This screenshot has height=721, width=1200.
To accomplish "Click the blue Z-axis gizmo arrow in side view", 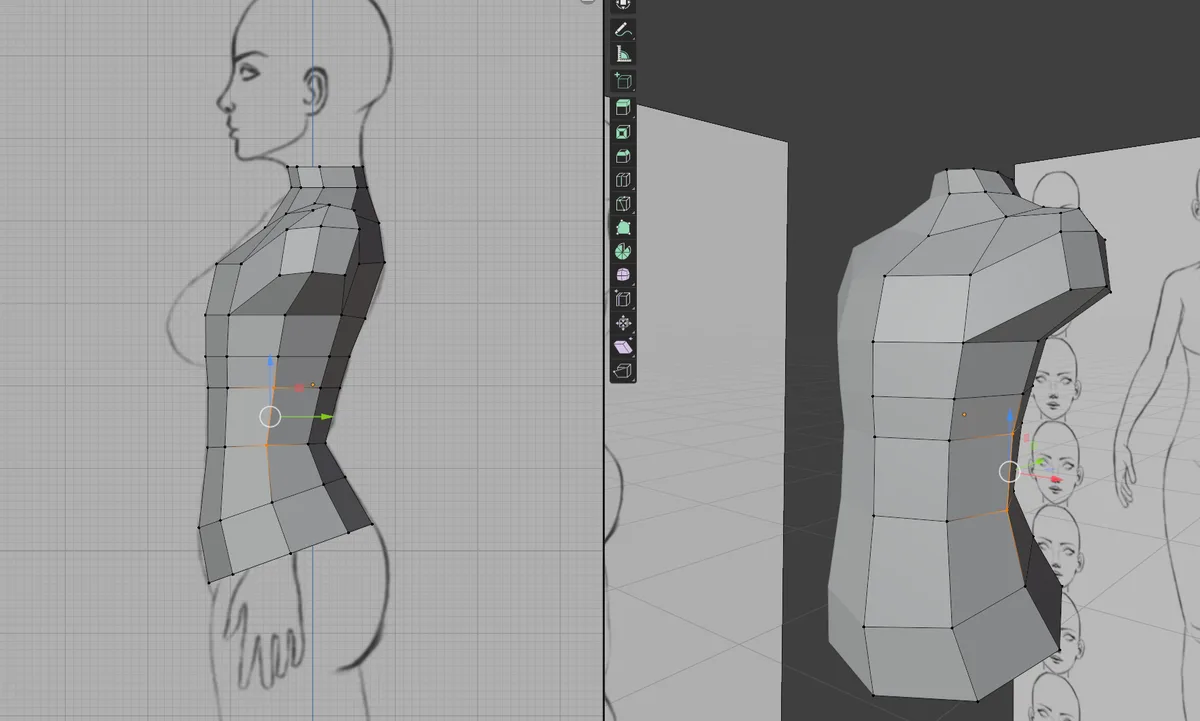I will point(270,361).
